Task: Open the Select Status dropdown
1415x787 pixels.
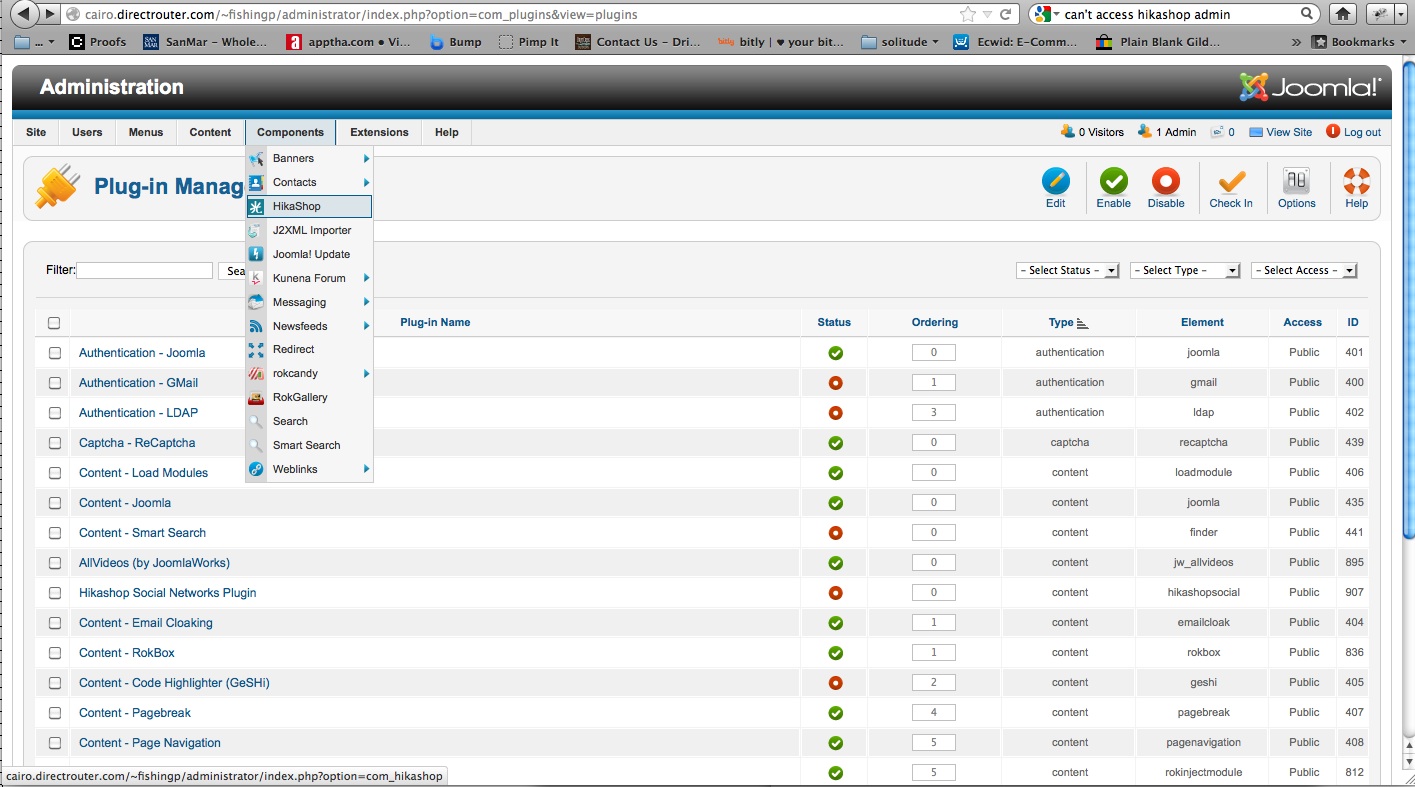Action: point(1067,270)
